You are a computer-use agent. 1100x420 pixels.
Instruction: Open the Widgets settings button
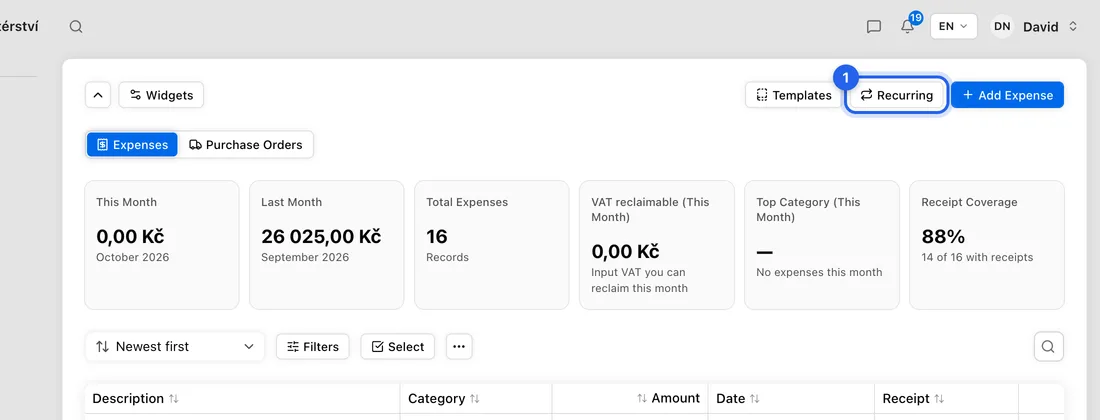click(161, 95)
